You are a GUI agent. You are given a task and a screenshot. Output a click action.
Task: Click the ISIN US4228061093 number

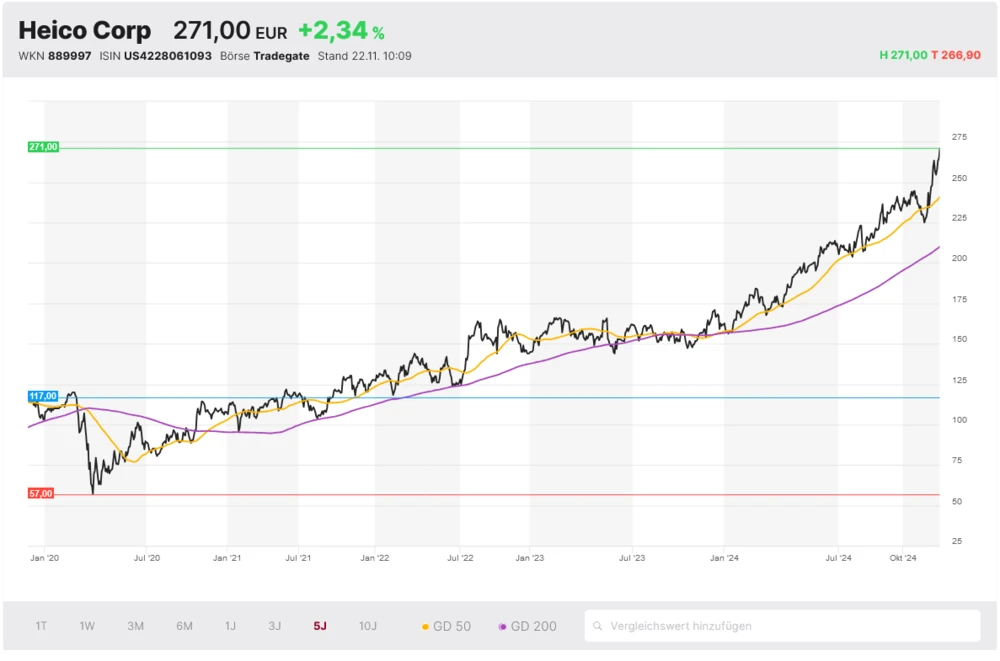coord(167,56)
